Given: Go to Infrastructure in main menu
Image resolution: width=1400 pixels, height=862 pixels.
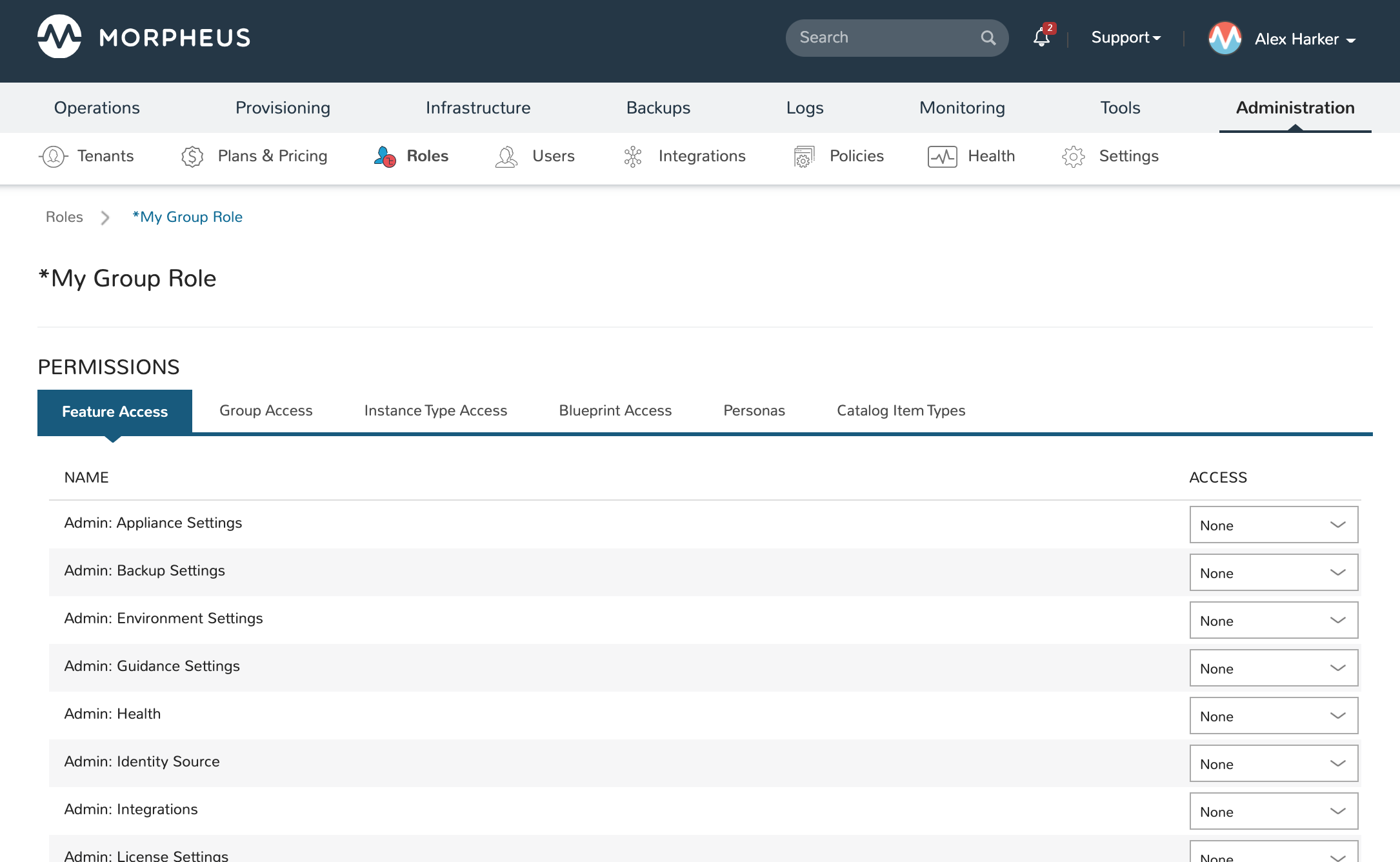Looking at the screenshot, I should 477,108.
